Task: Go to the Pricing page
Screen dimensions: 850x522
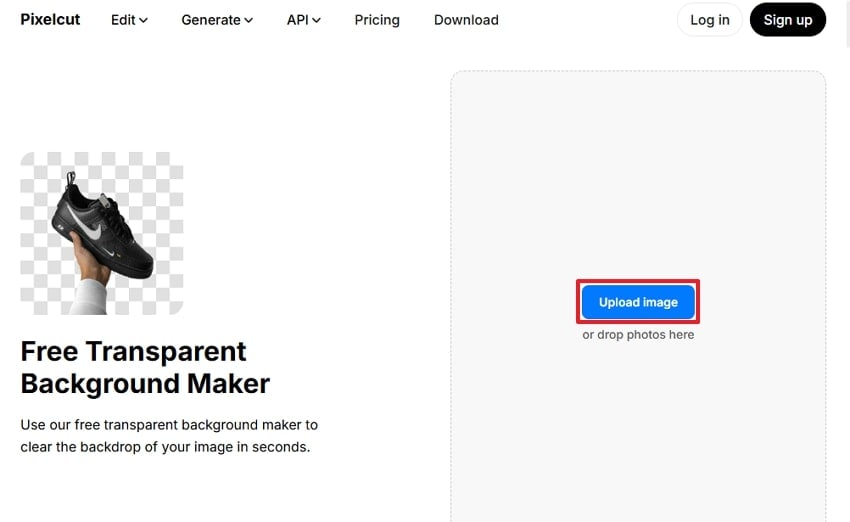Action: coord(377,20)
